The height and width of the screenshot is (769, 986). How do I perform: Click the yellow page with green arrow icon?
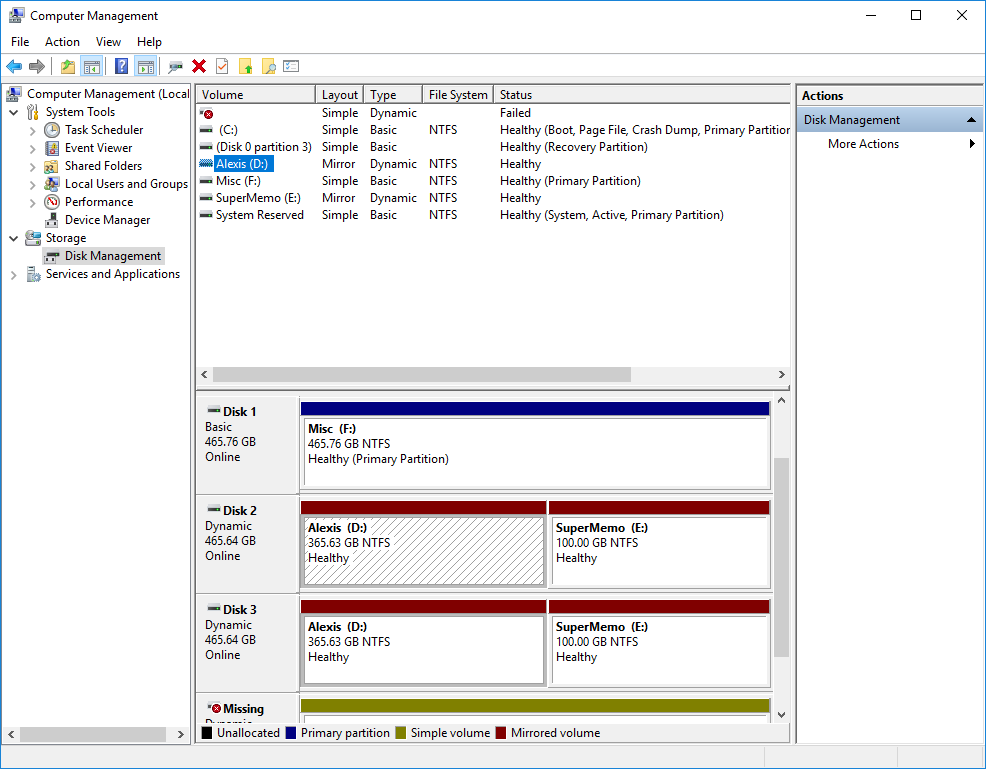[x=245, y=66]
